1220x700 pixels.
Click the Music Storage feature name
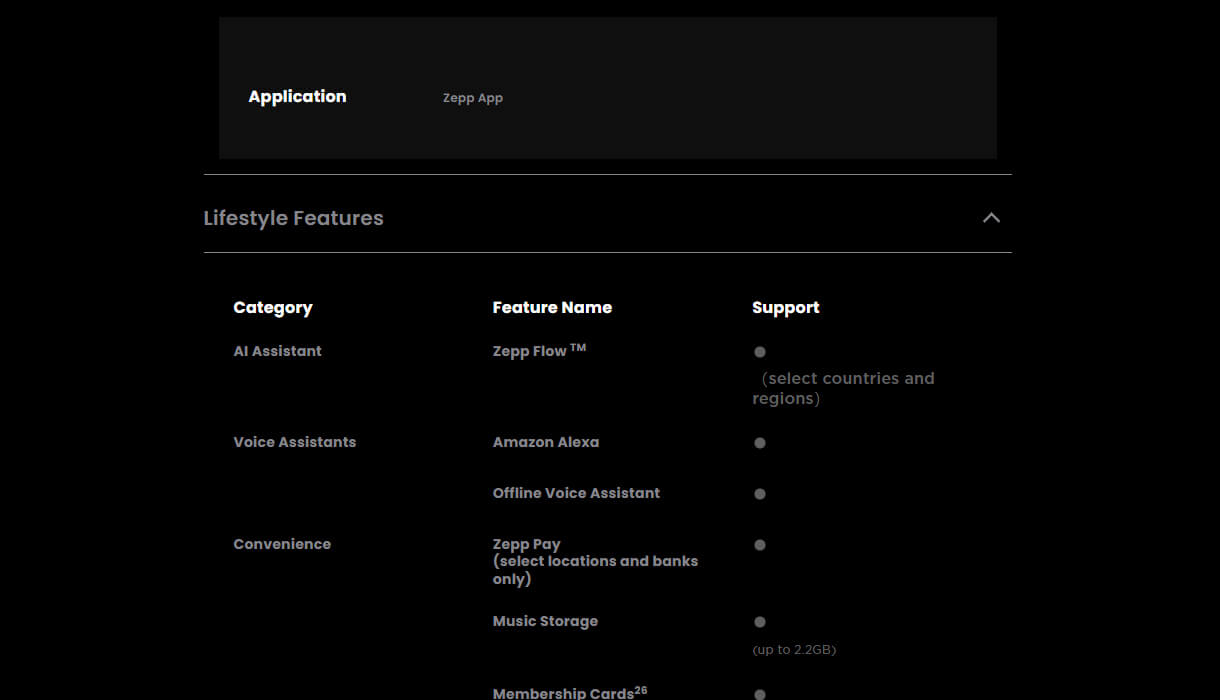[x=545, y=621]
